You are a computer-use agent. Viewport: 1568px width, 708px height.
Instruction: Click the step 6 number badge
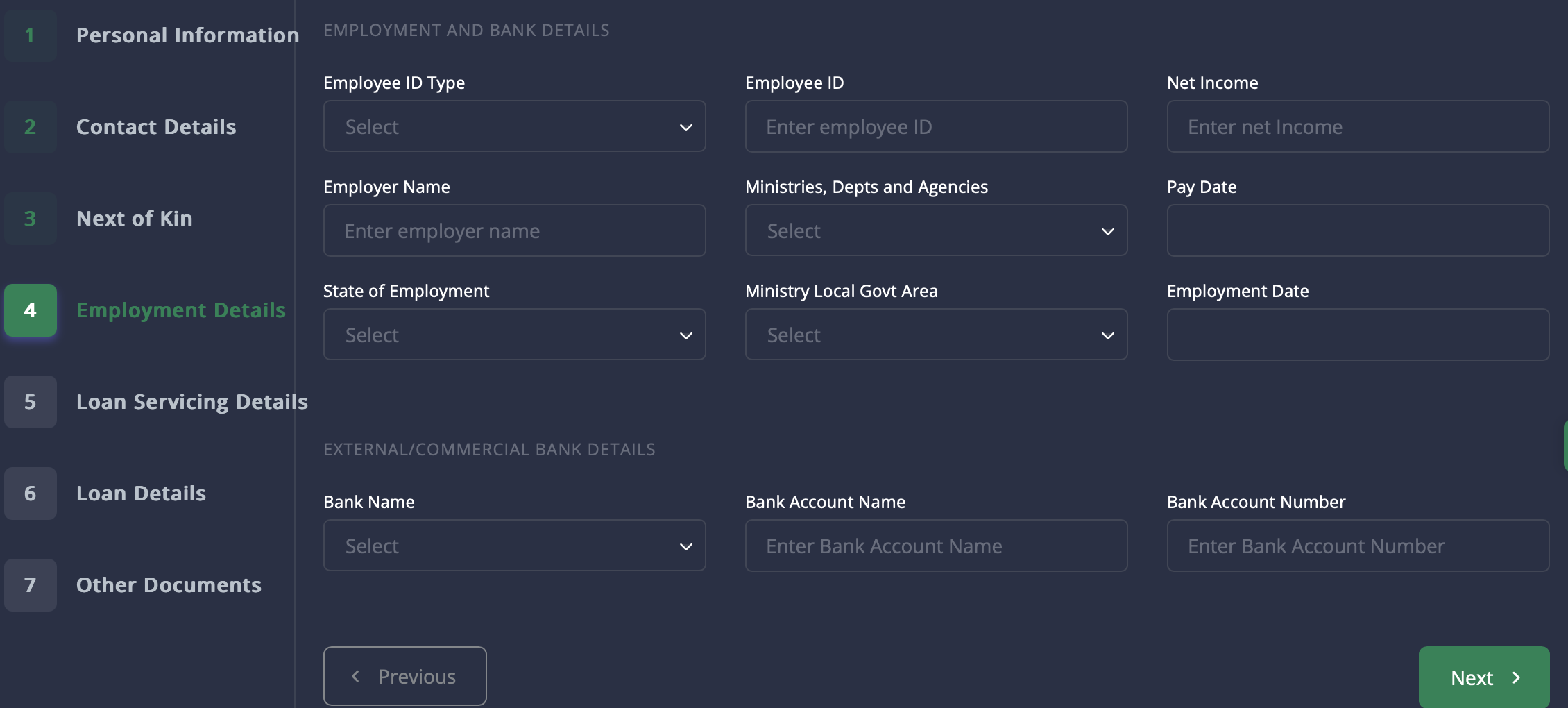tap(30, 494)
